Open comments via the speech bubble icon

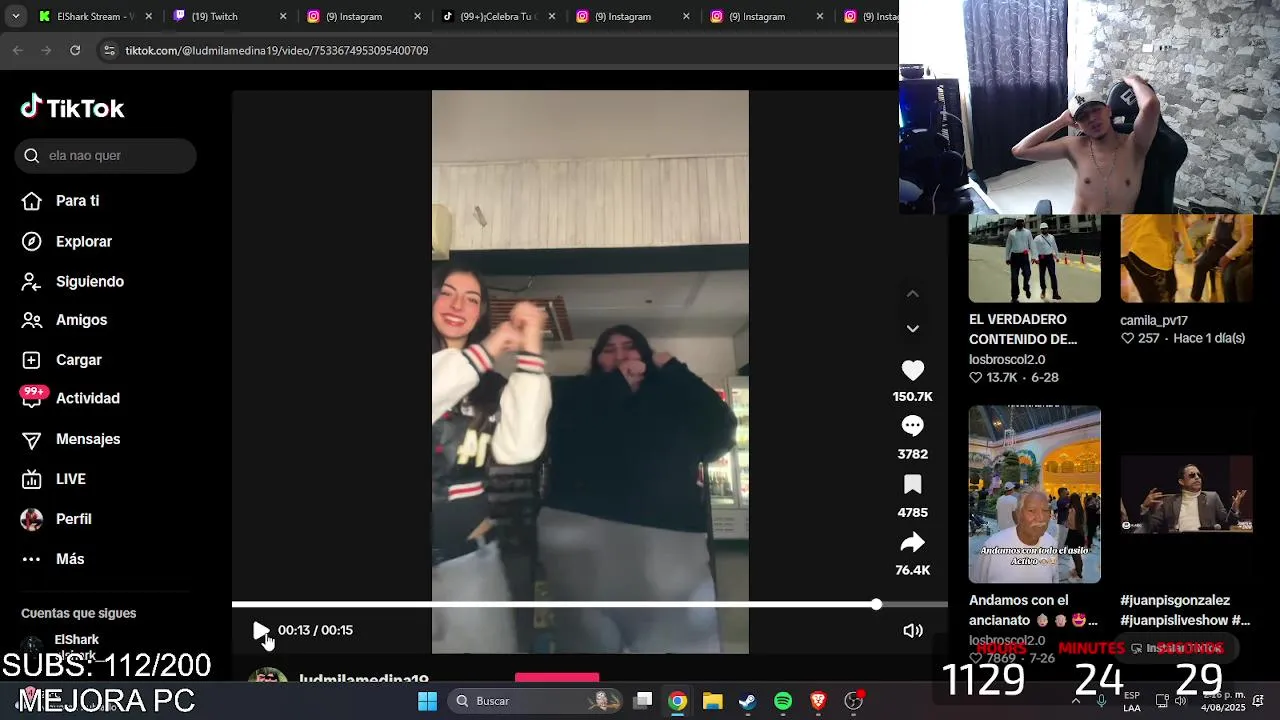coord(913,427)
